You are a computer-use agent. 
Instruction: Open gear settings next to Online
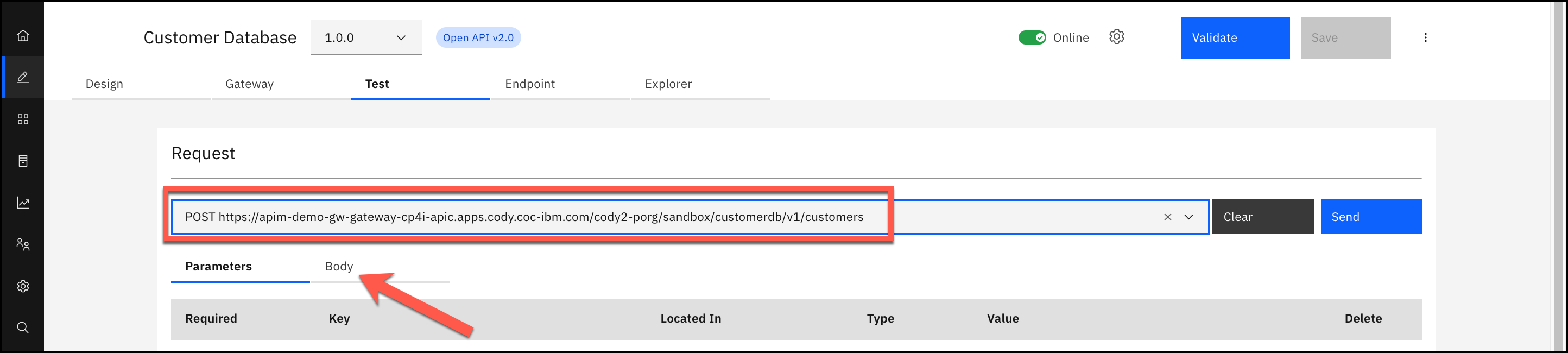(x=1116, y=37)
